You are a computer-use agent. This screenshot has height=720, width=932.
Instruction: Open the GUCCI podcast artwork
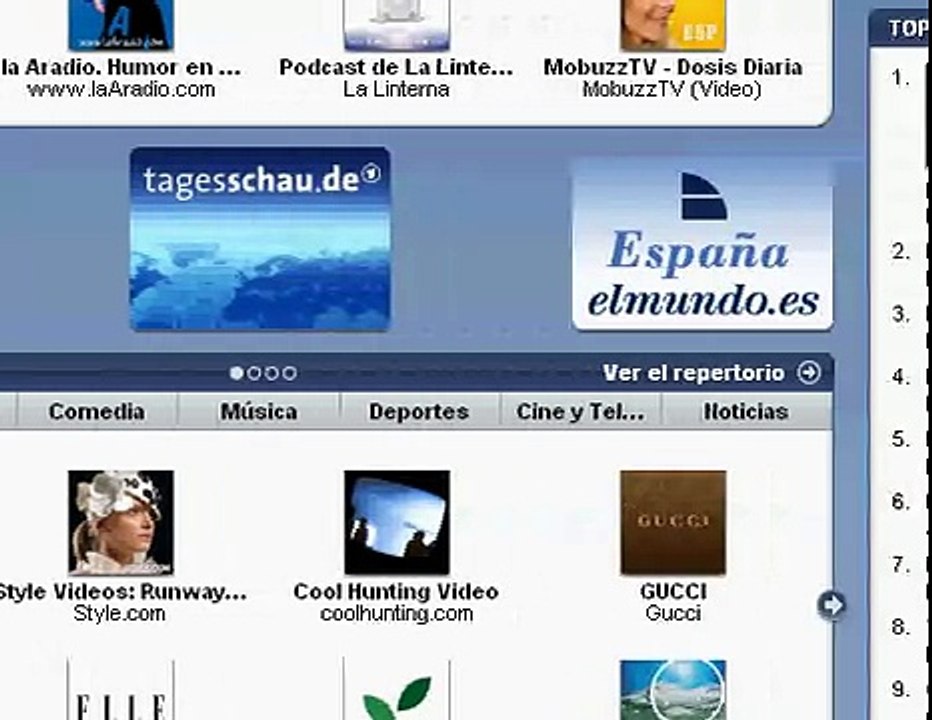click(x=673, y=523)
